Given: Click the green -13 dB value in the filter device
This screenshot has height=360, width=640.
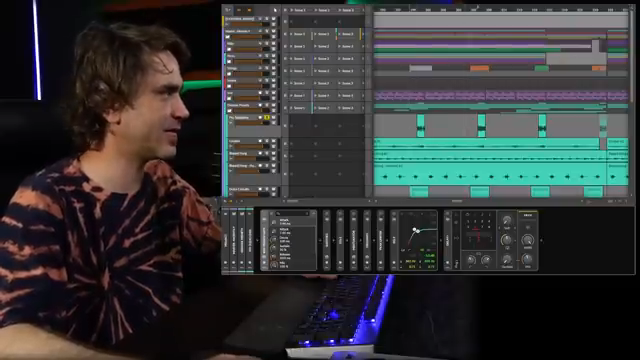Looking at the screenshot, I should point(429,256).
